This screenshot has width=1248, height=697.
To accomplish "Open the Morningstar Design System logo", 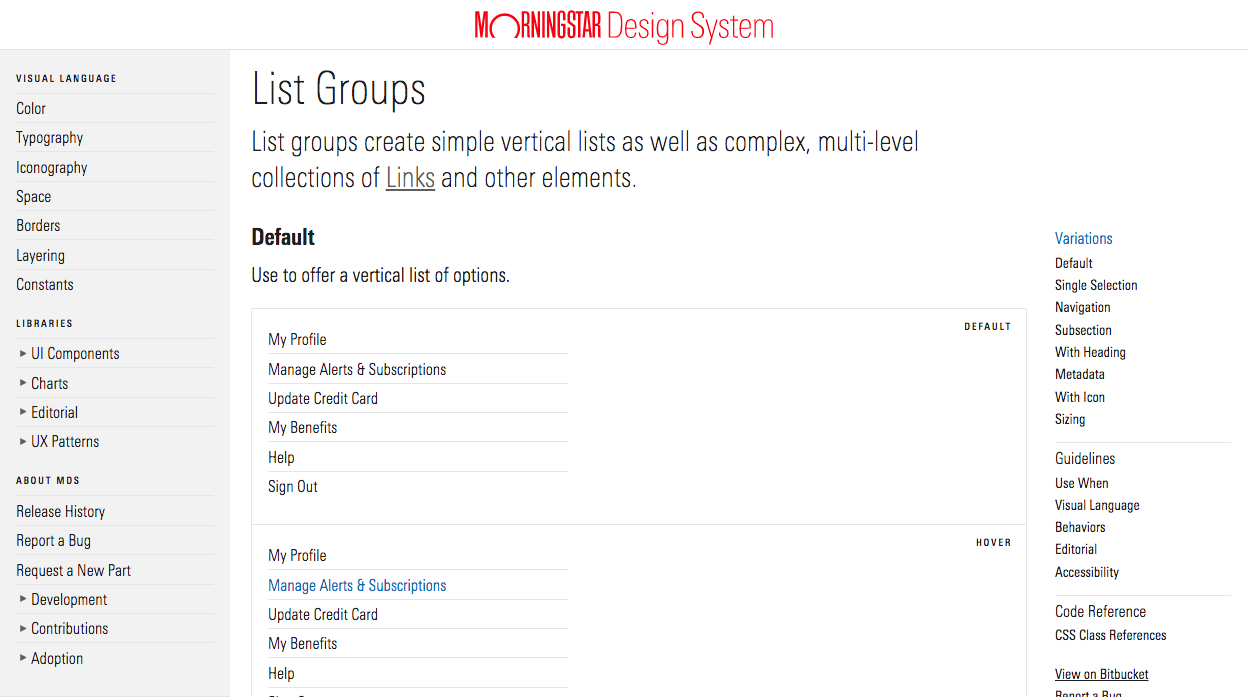I will 624,26.
